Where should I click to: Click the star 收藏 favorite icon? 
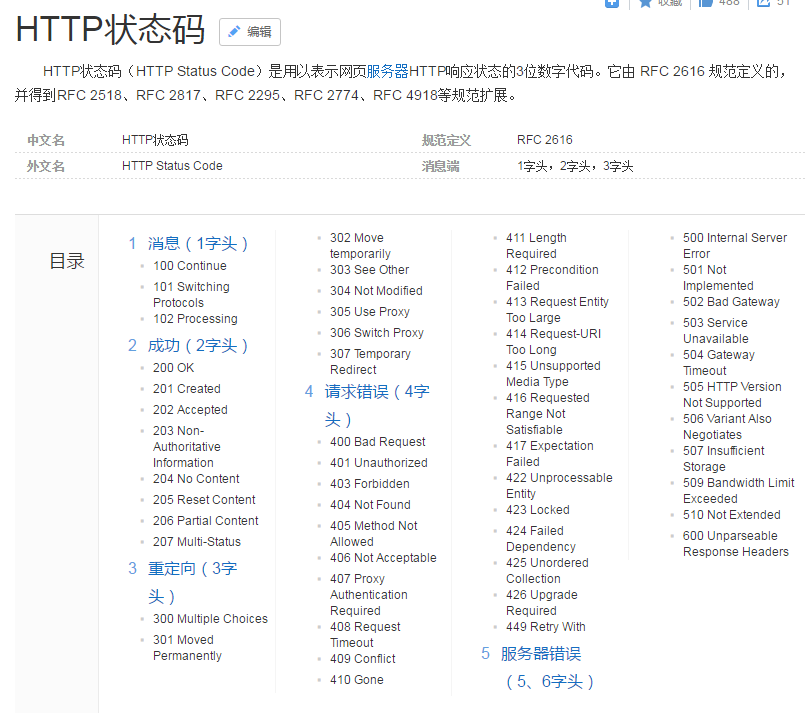(x=645, y=3)
